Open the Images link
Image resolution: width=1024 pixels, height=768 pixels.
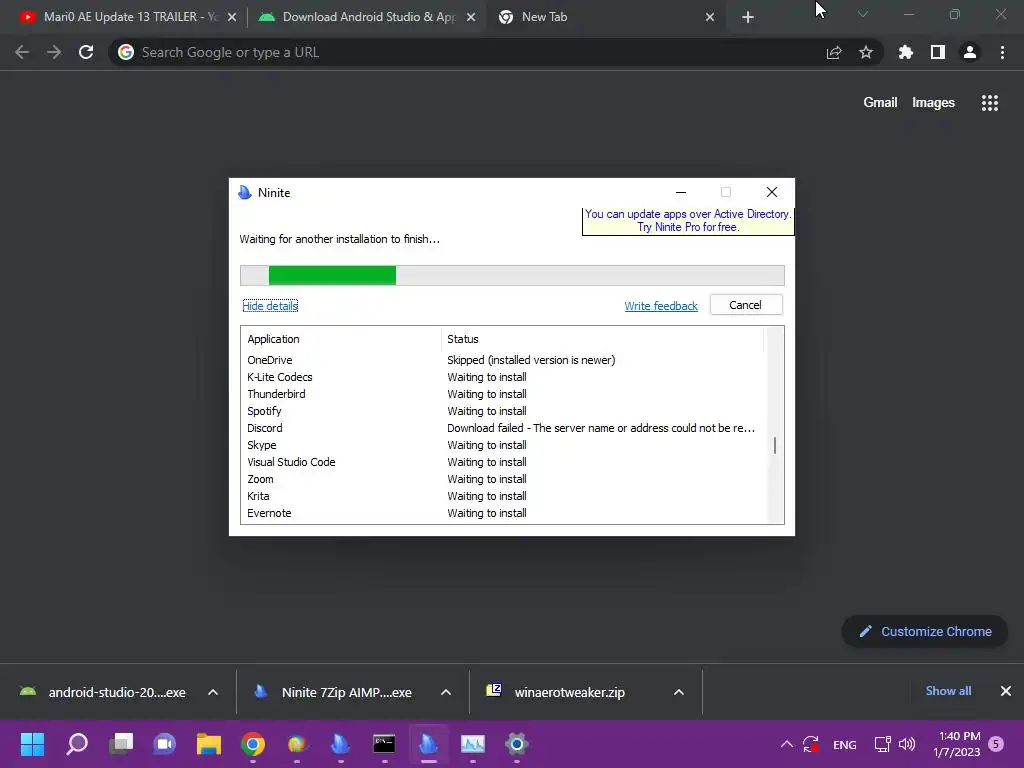[x=933, y=103]
